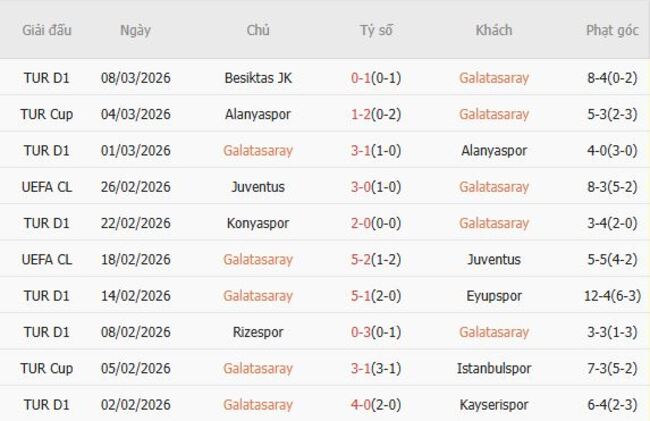Select the 5-1(2-0) score result

pos(376,296)
